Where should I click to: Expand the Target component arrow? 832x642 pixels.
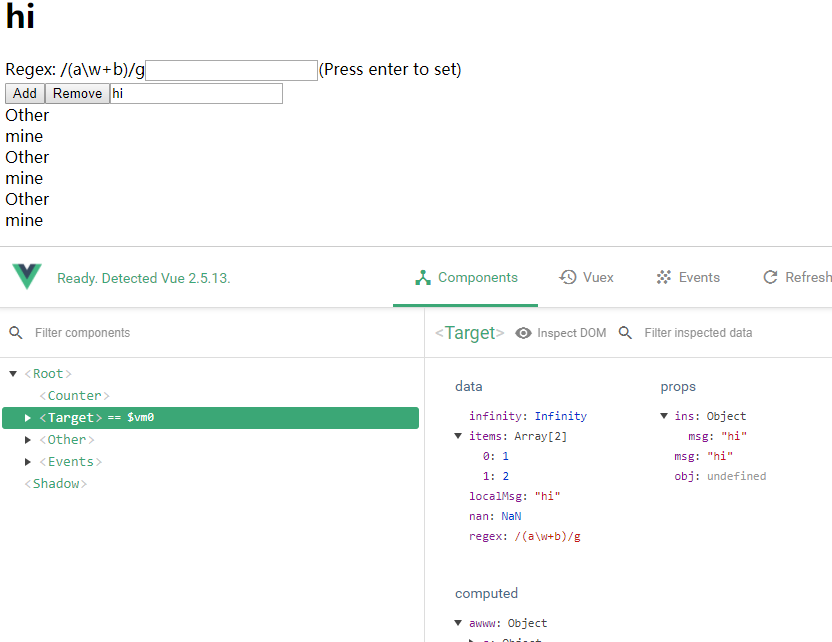click(x=28, y=418)
